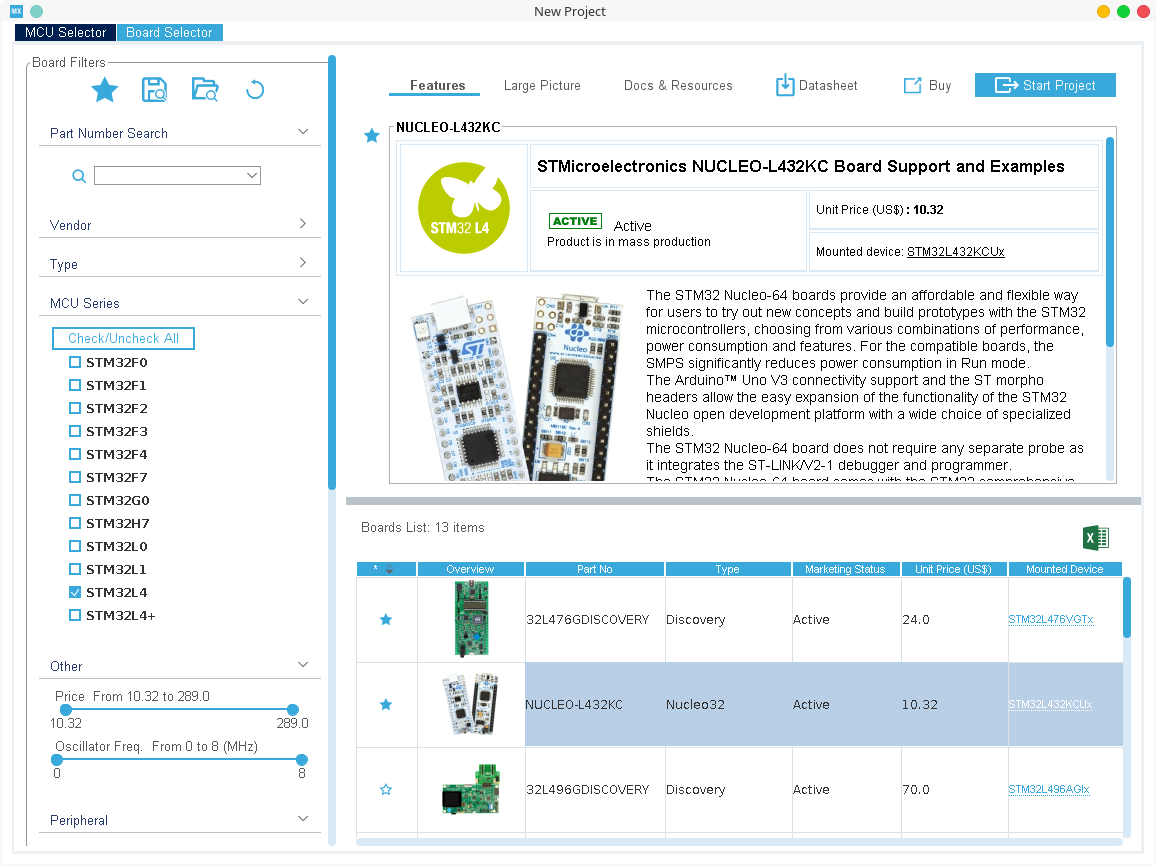Switch to the MCU Selector tab
This screenshot has width=1156, height=866.
(65, 32)
